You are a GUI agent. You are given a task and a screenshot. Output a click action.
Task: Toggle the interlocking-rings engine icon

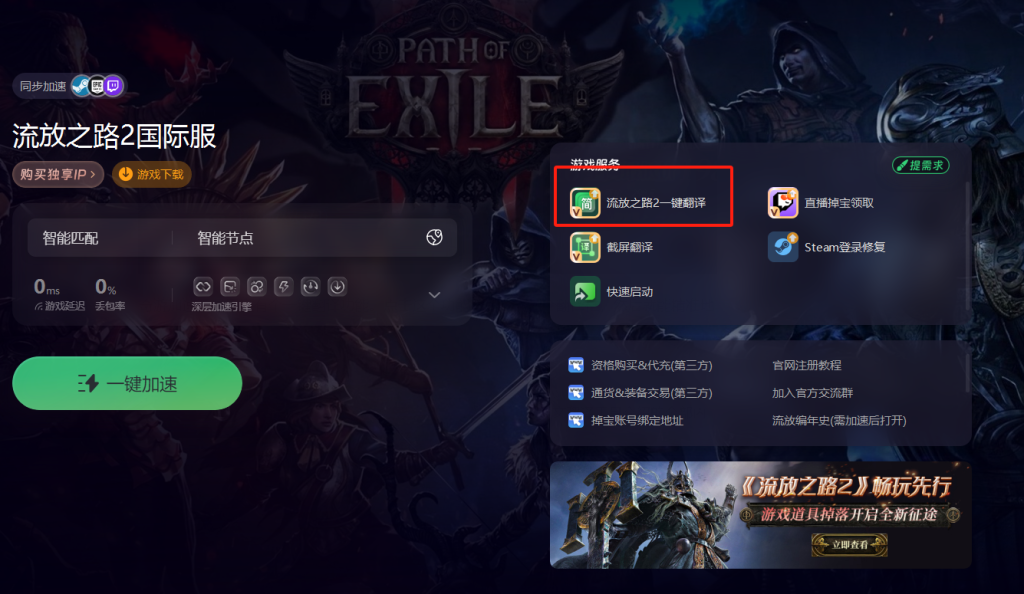pyautogui.click(x=257, y=287)
